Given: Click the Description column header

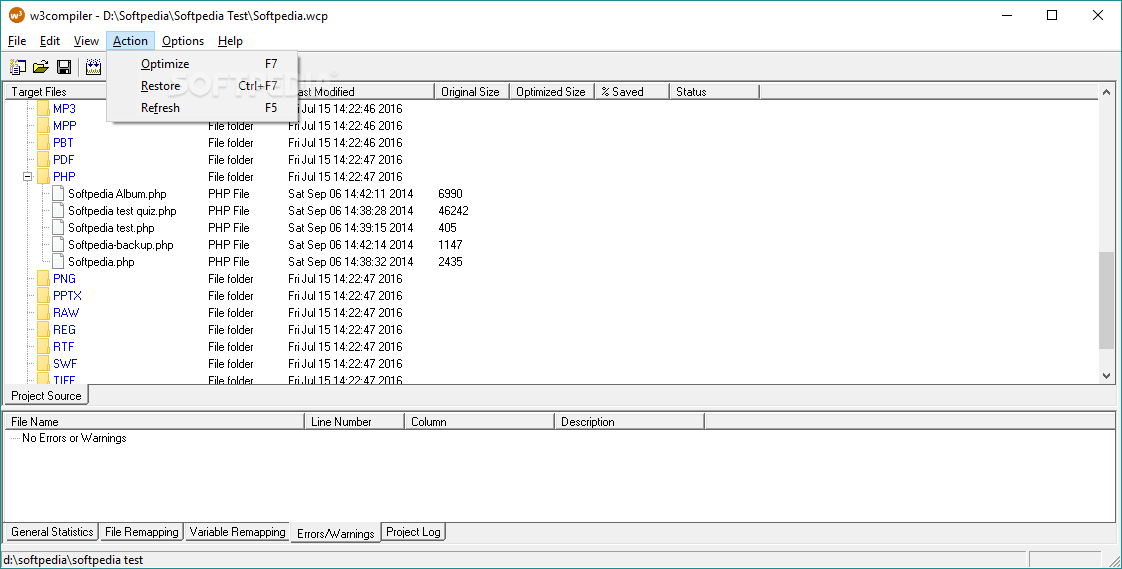Looking at the screenshot, I should 630,422.
